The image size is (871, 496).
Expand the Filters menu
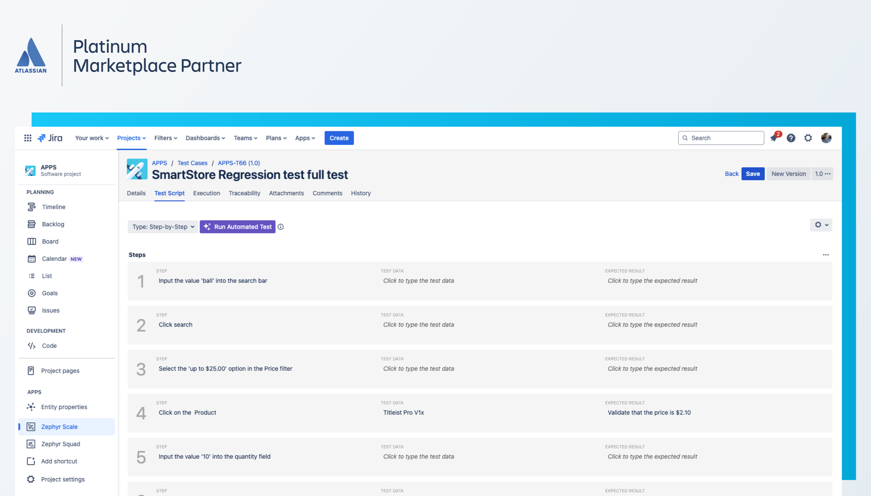pos(166,138)
